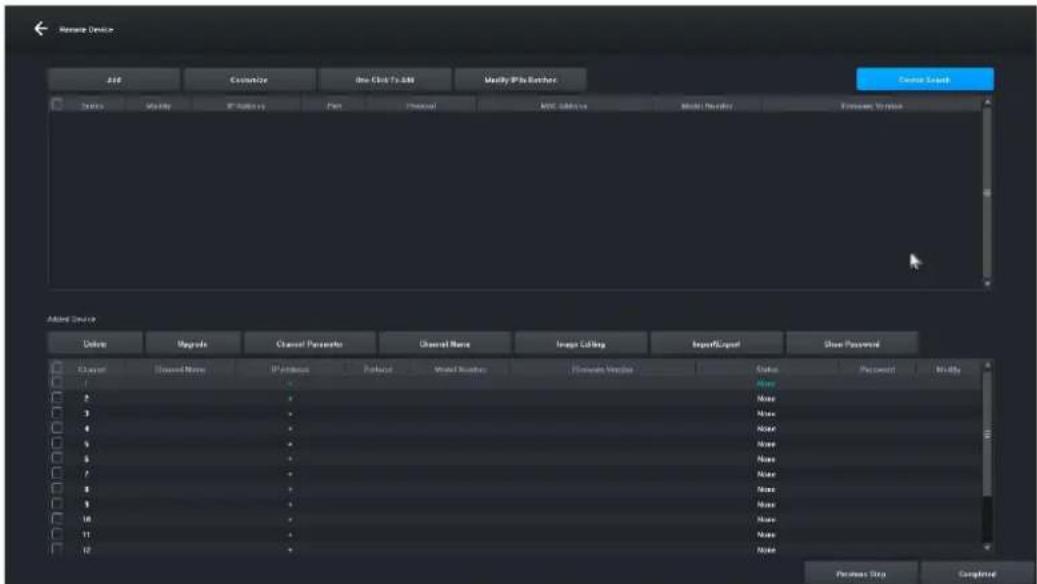Select the channel 3 row number

(87, 413)
